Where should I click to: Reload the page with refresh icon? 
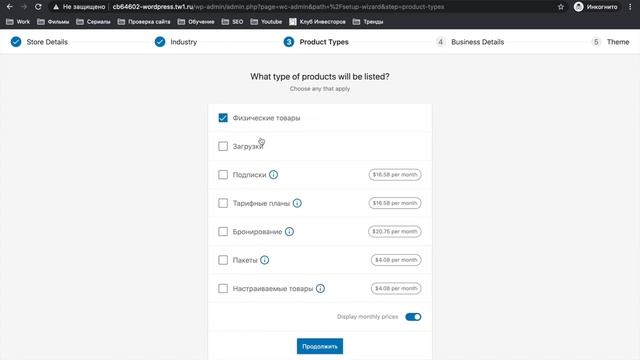pyautogui.click(x=38, y=7)
